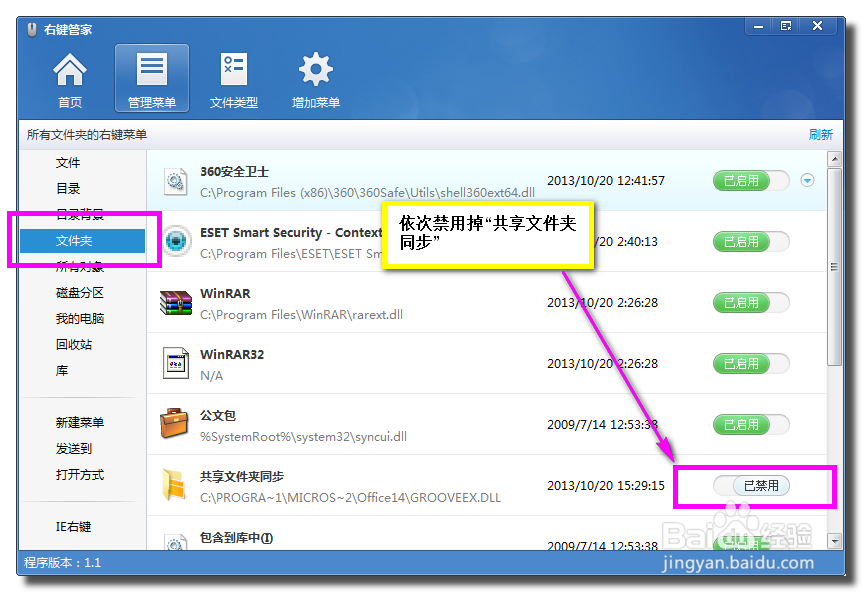Image resolution: width=863 pixels, height=593 pixels.
Task: Open IE右键 in the sidebar
Action: (73, 526)
